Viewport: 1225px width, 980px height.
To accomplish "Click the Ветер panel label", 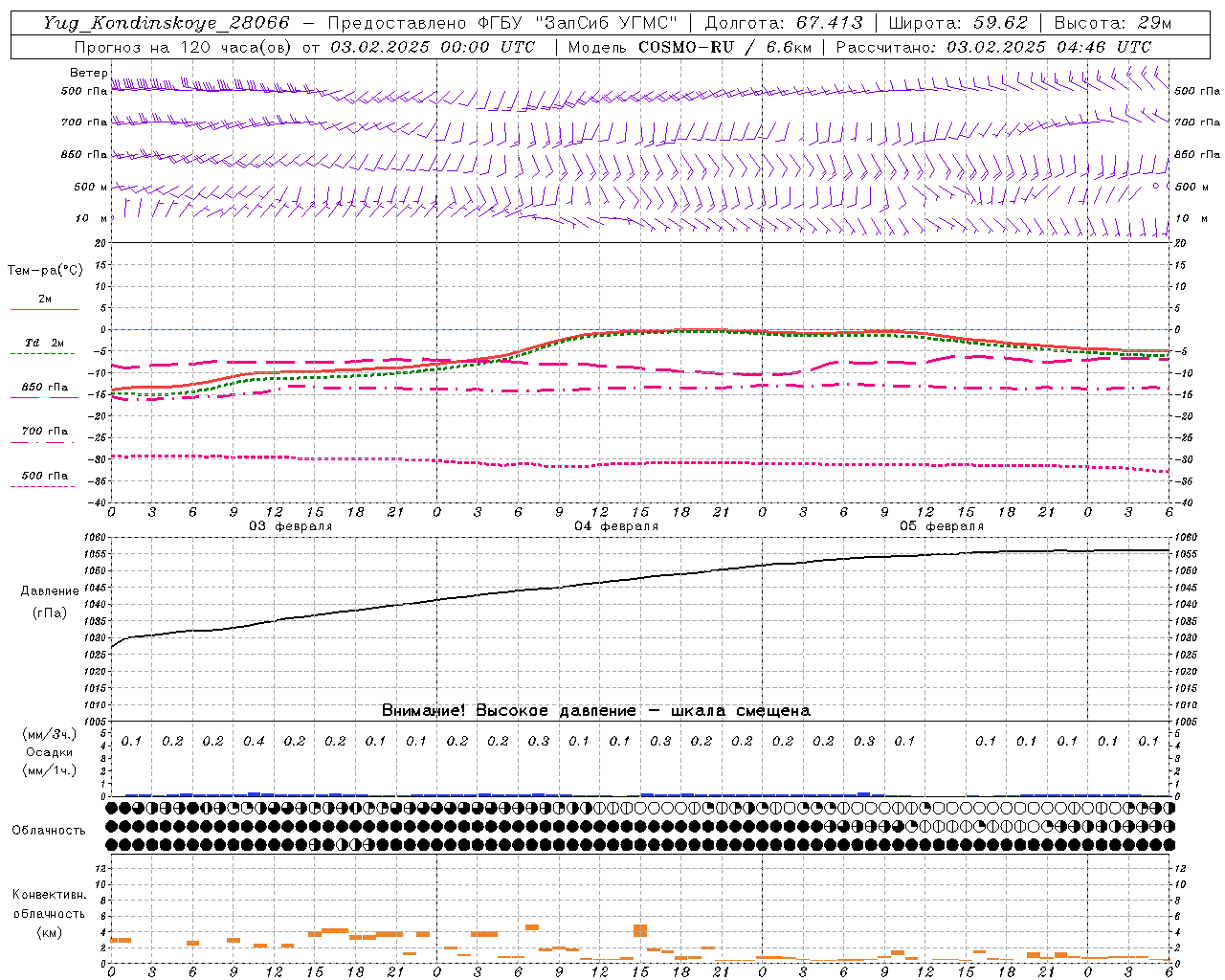I will coord(88,73).
